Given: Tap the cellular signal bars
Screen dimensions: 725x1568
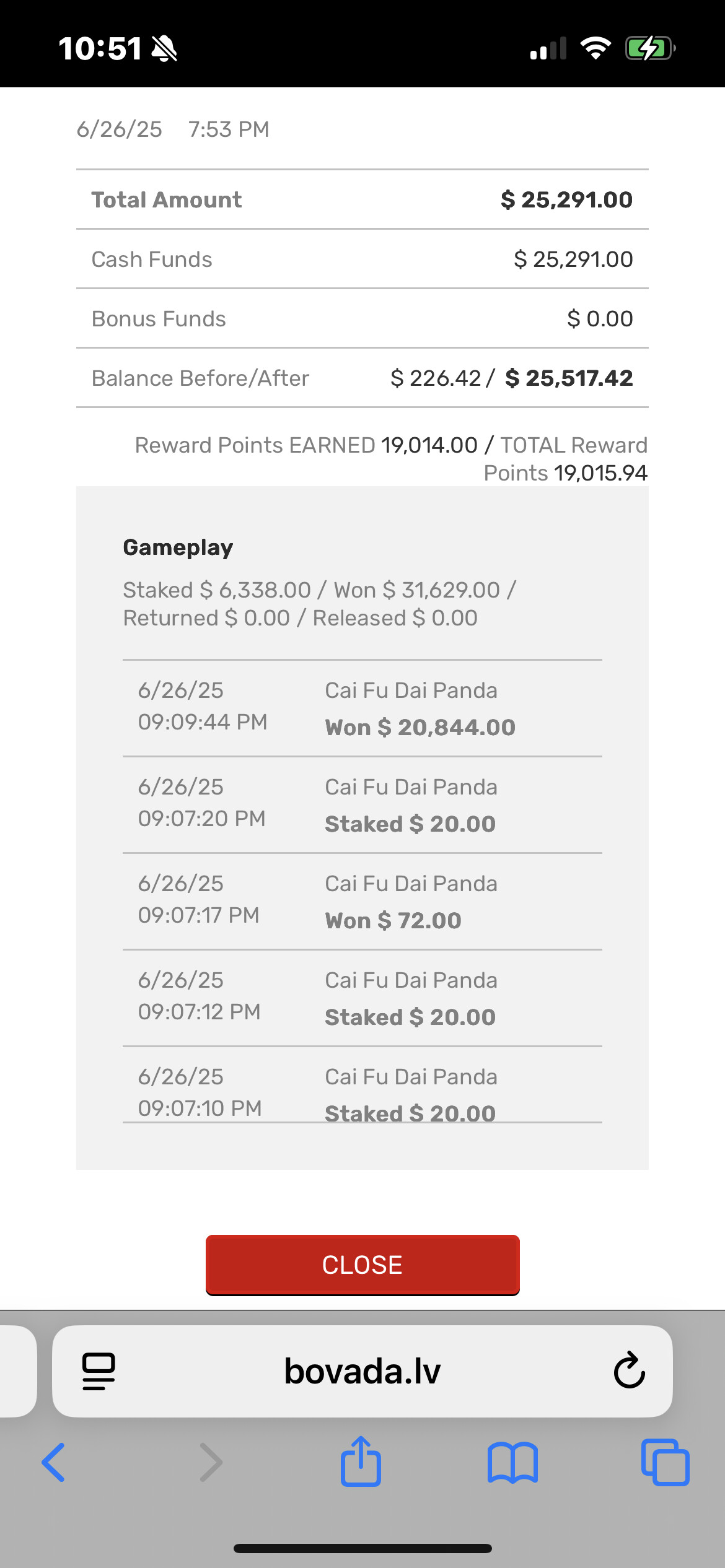Looking at the screenshot, I should [548, 48].
